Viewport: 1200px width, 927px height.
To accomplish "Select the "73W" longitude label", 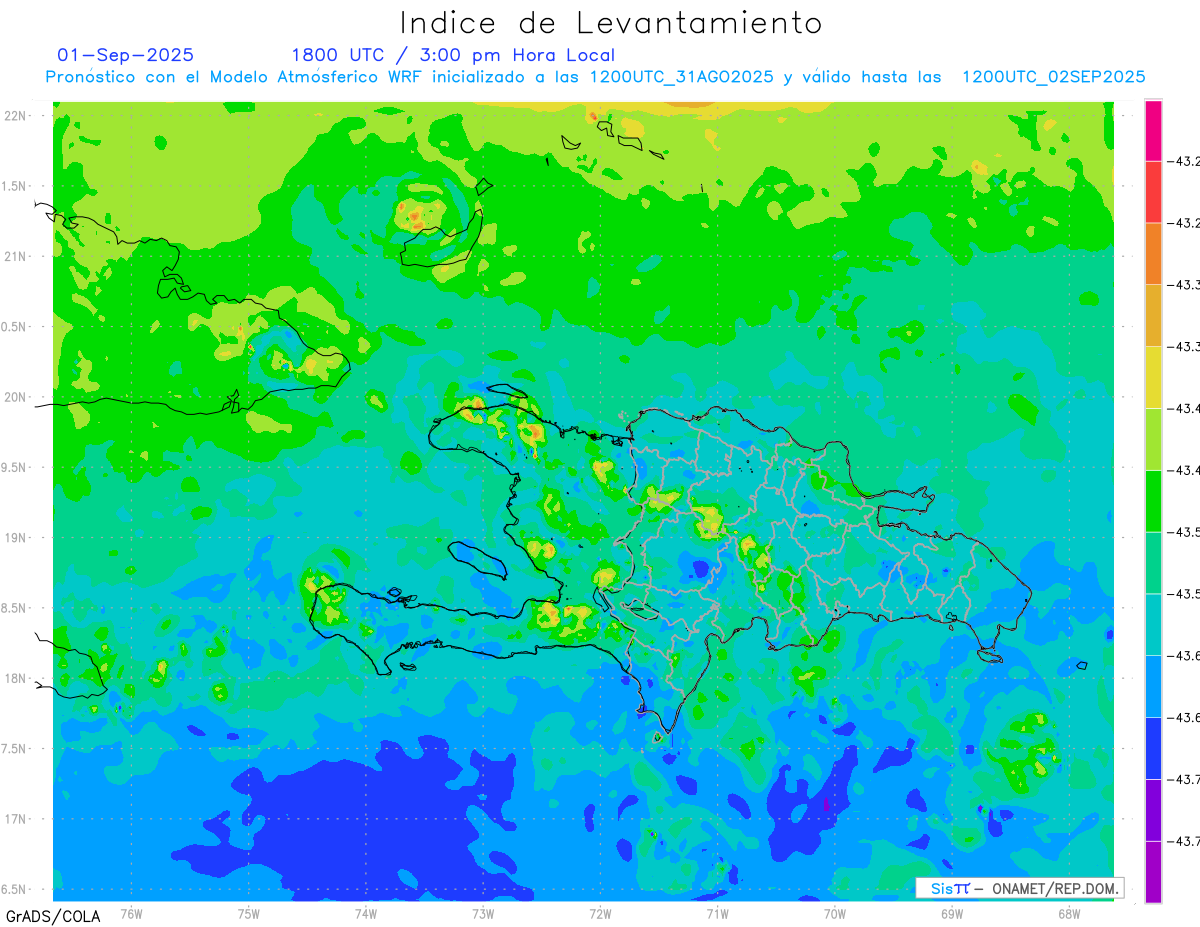I will (x=483, y=913).
